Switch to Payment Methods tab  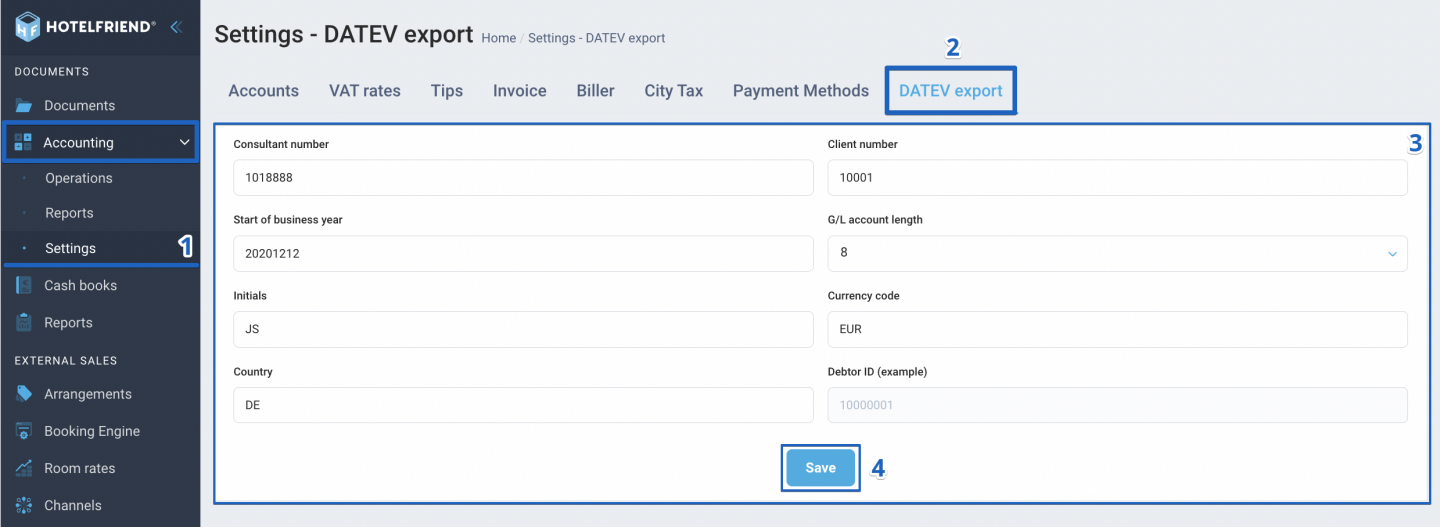pyautogui.click(x=801, y=91)
